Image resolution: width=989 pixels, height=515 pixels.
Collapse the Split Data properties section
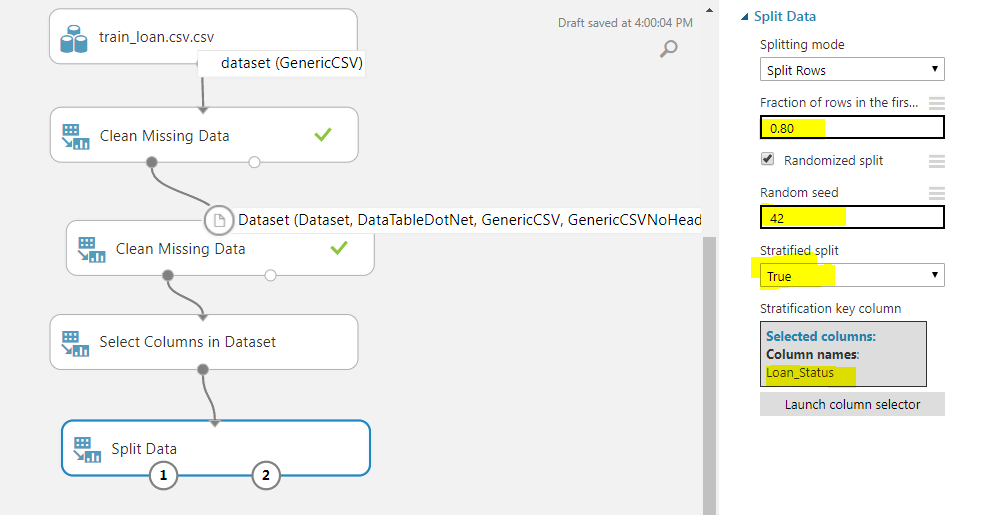743,17
